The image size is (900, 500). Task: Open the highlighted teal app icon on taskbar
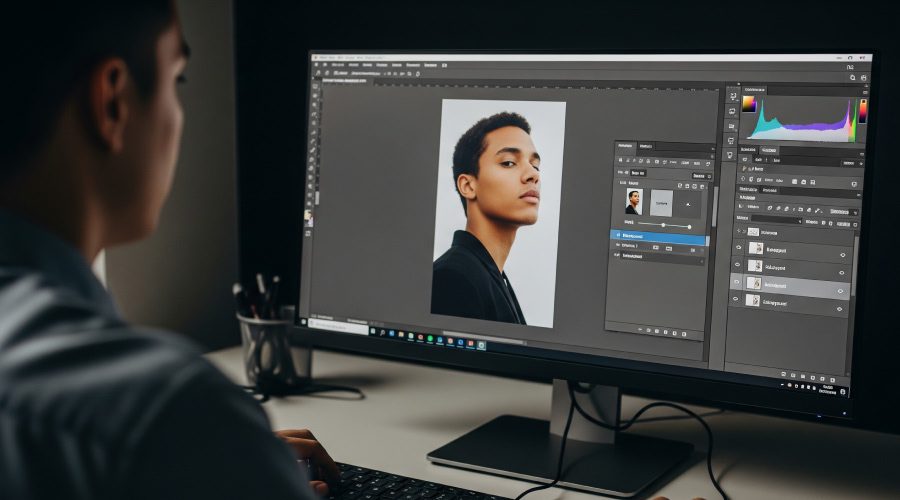(x=481, y=345)
